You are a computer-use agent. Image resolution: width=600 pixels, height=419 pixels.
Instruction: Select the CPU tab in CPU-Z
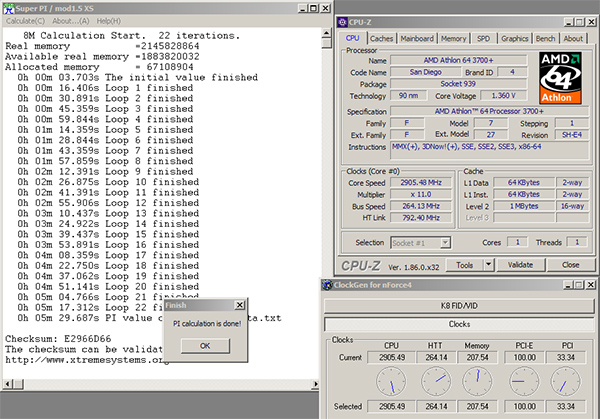[x=352, y=38]
